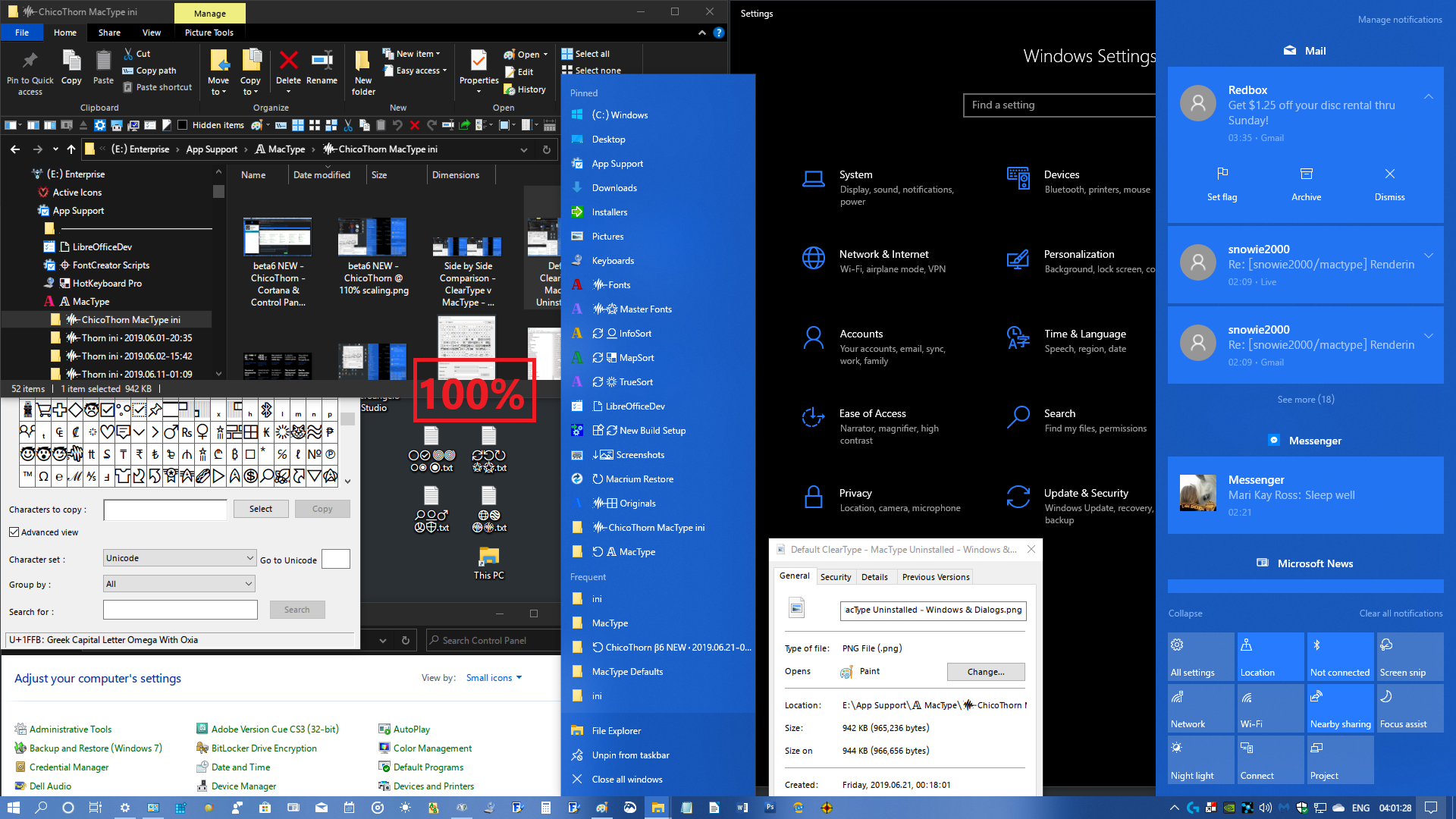Click See more (18) mail notifications
Viewport: 1456px width, 819px height.
(1306, 400)
